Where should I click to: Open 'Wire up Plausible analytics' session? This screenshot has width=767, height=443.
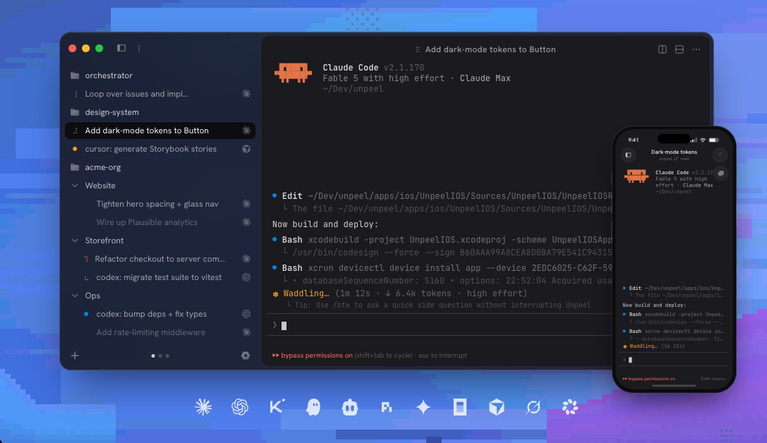pyautogui.click(x=160, y=222)
